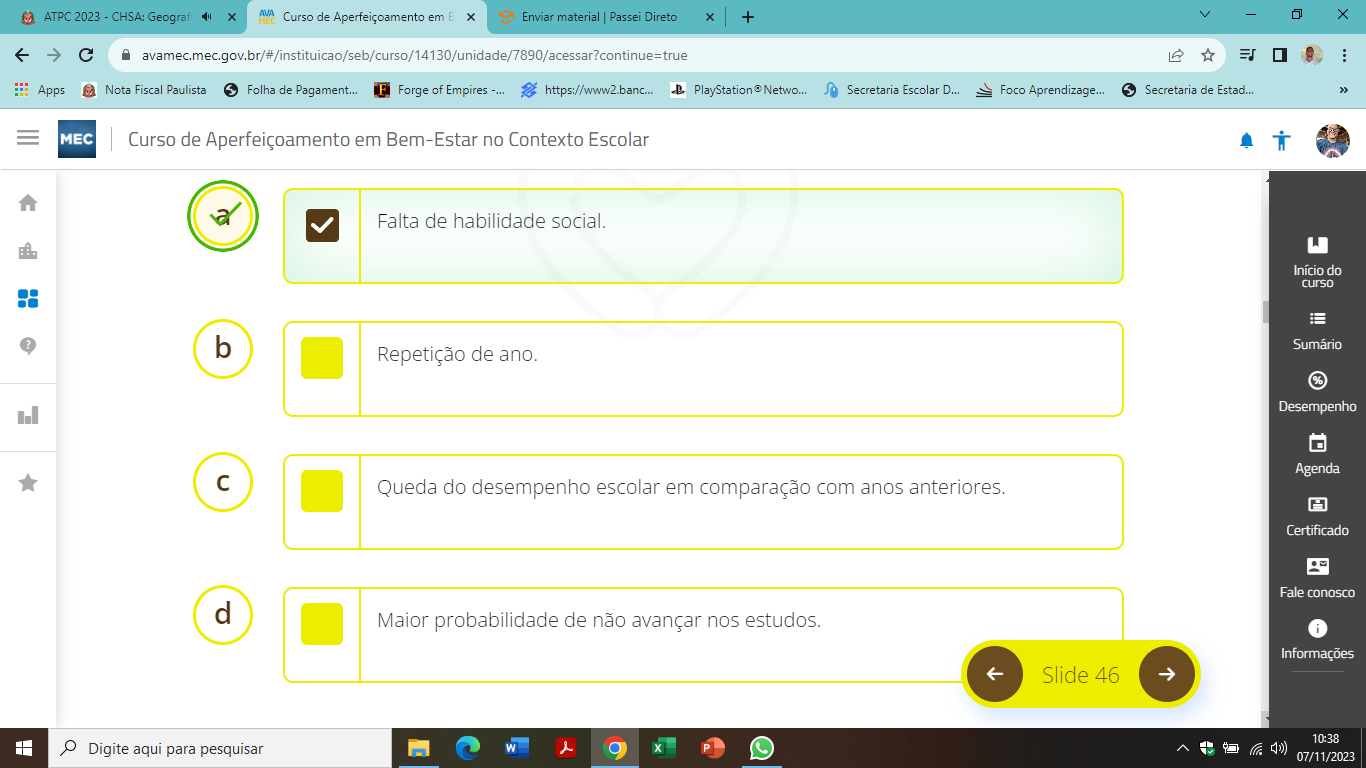Open Certificado in the right panel
This screenshot has height=768, width=1366.
[x=1317, y=515]
